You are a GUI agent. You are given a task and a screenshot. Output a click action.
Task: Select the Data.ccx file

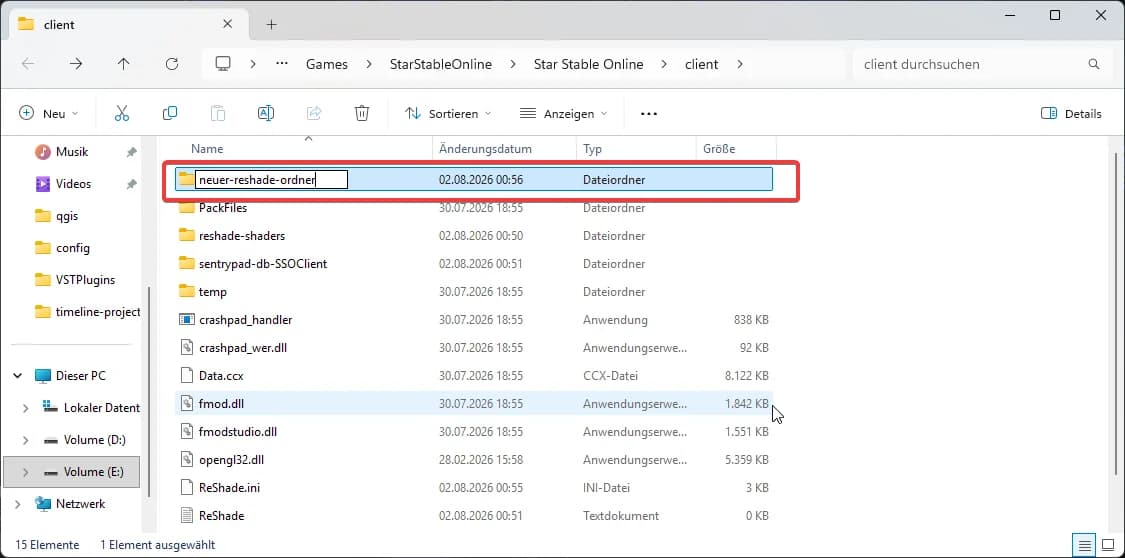click(x=474, y=376)
